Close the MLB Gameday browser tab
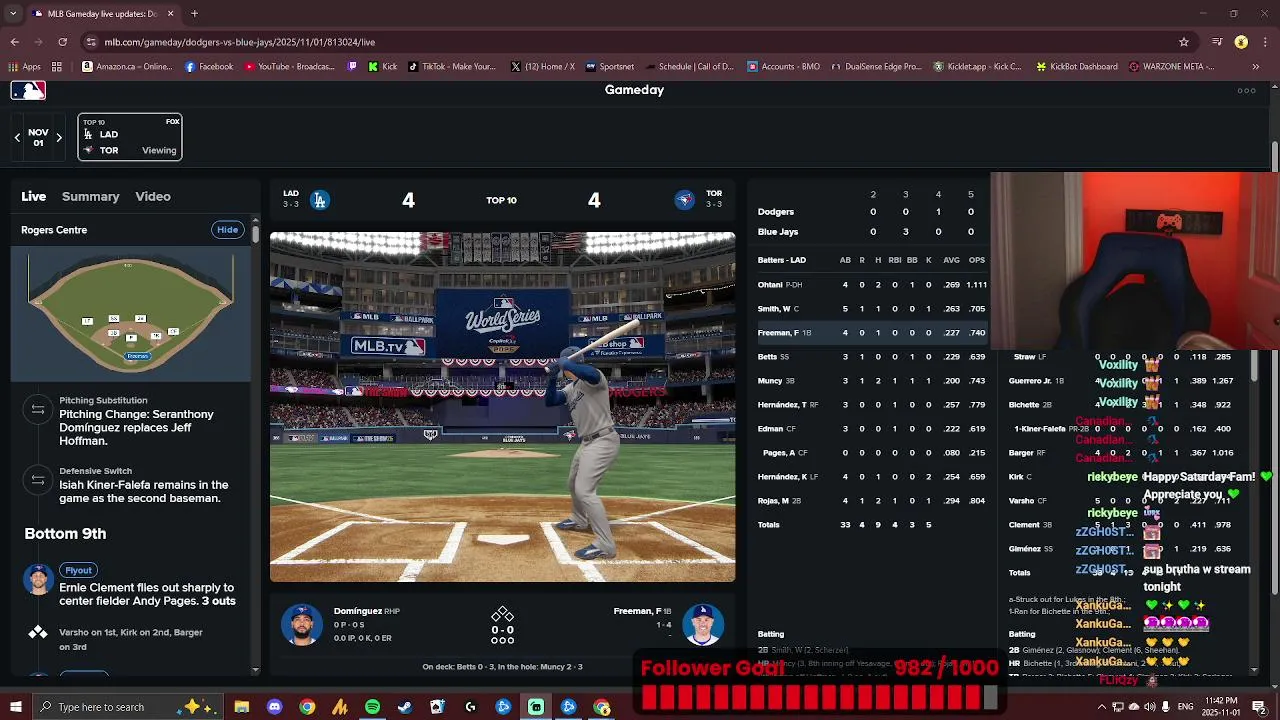This screenshot has width=1280, height=720. click(x=170, y=14)
